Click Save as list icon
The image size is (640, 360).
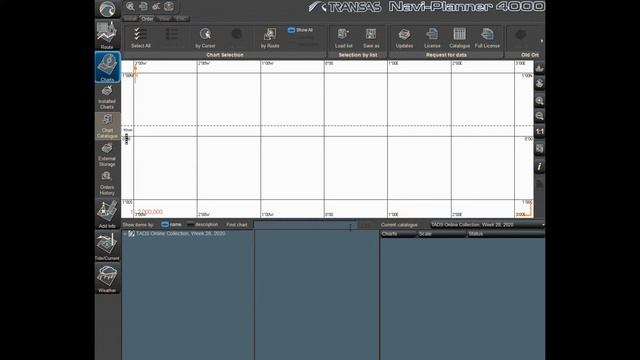point(371,38)
